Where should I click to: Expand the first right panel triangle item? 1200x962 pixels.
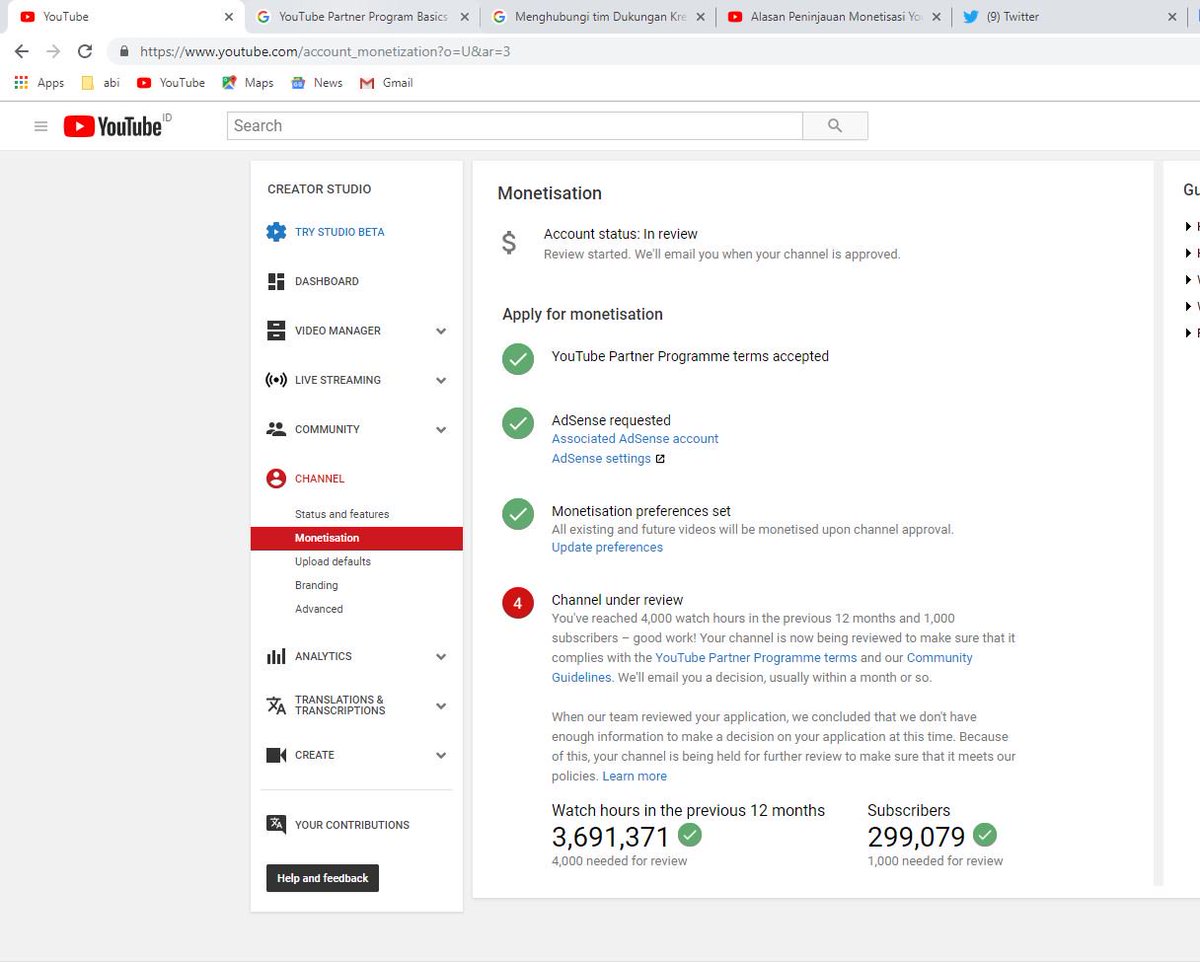point(1189,227)
